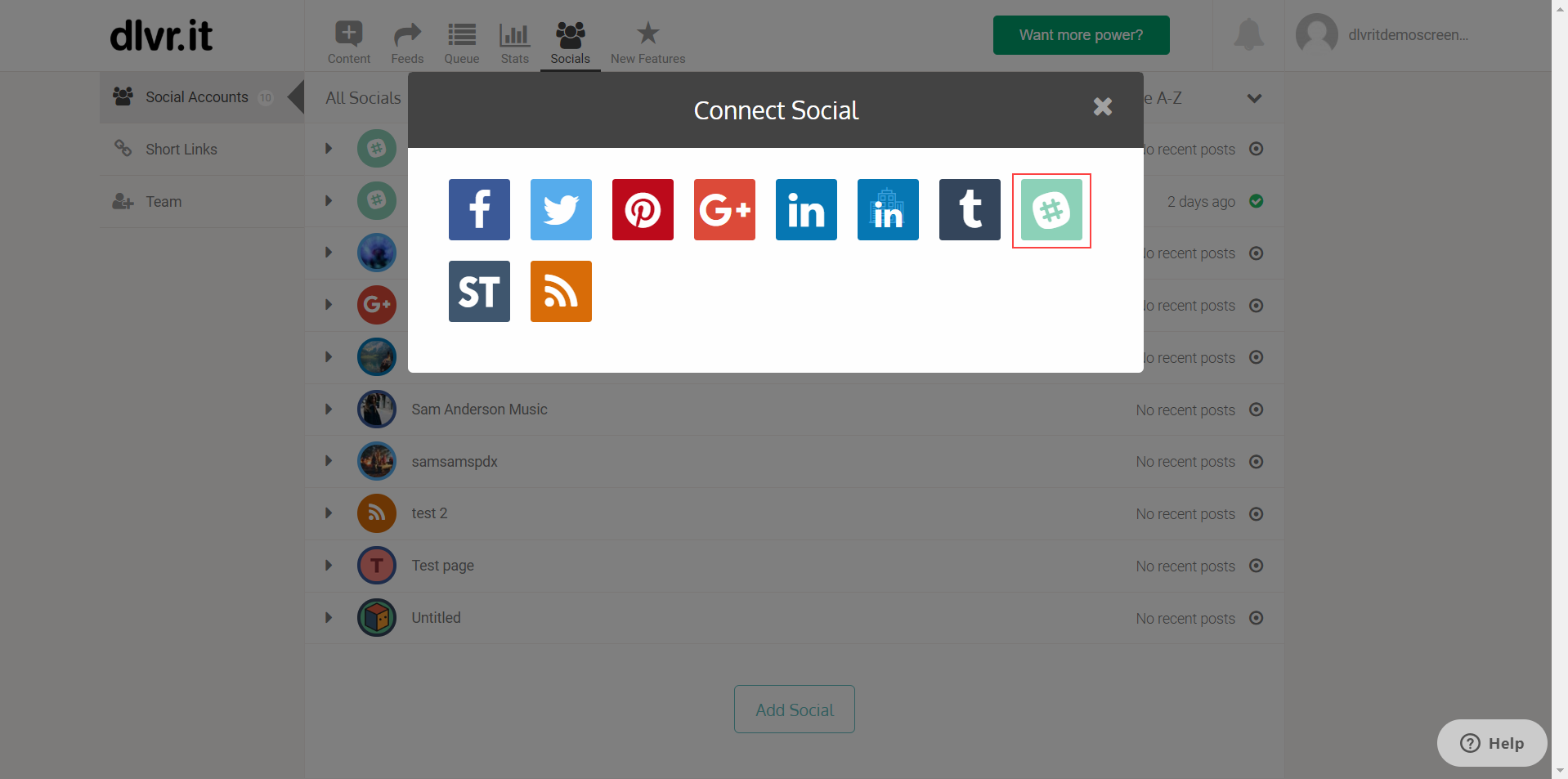Expand the Test page row
The height and width of the screenshot is (779, 1568).
pos(329,566)
